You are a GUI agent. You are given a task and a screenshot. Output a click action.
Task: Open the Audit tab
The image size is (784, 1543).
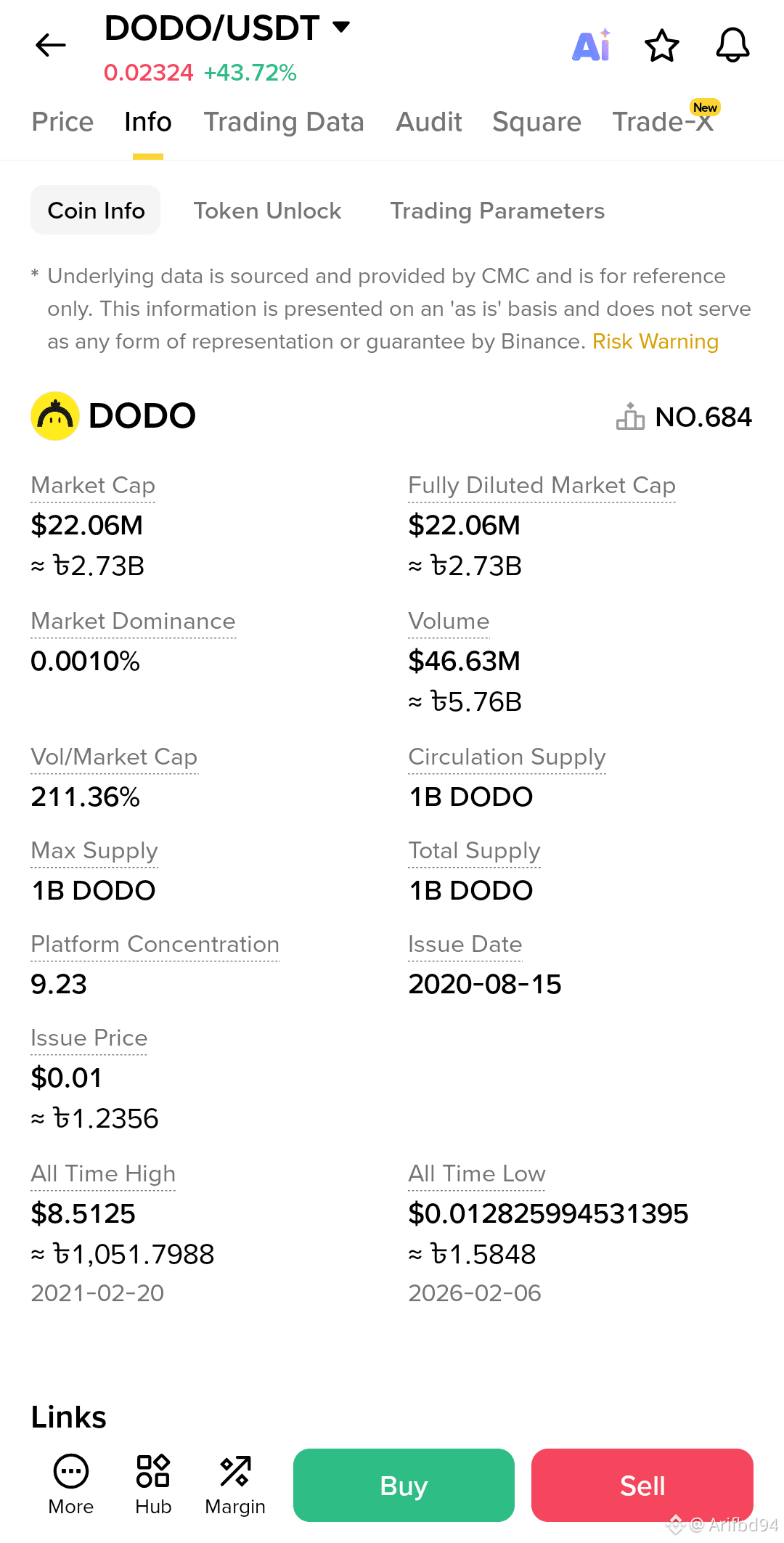point(429,122)
